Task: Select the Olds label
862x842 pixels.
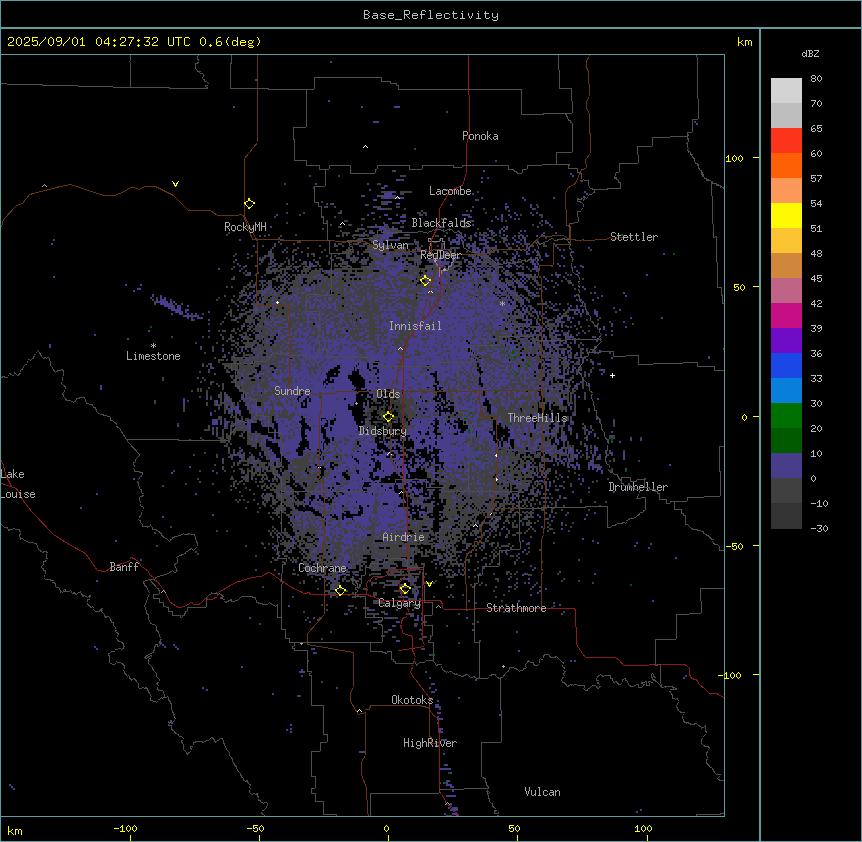Action: (x=388, y=394)
